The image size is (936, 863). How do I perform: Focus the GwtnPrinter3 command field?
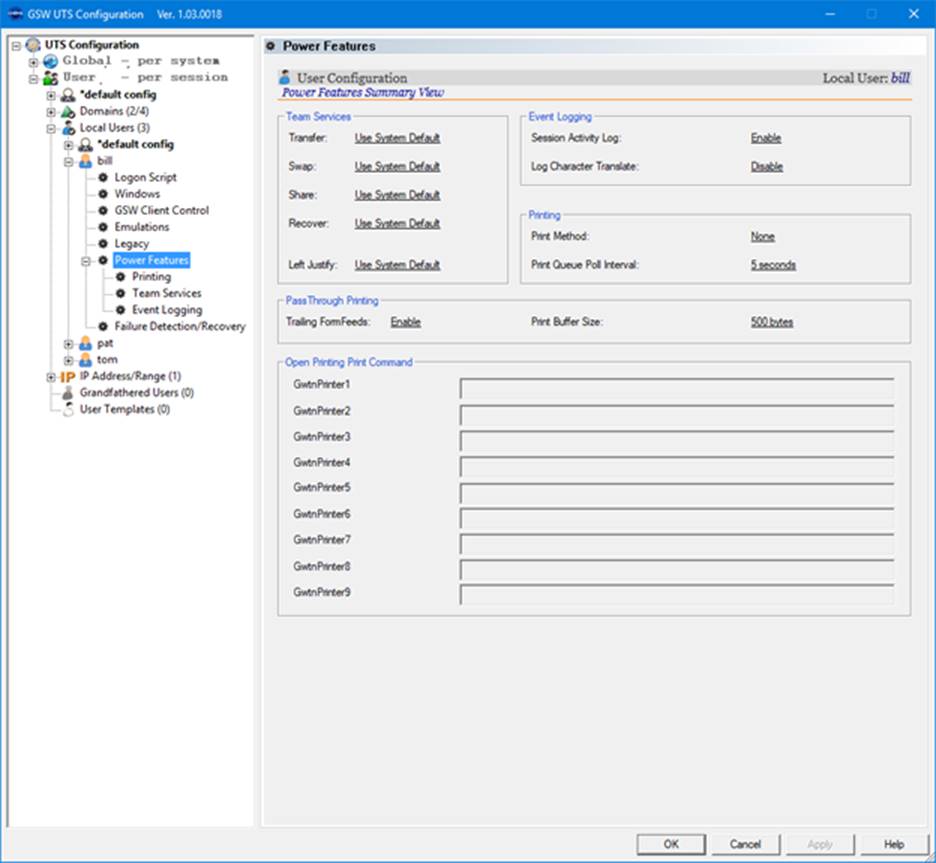tap(677, 440)
